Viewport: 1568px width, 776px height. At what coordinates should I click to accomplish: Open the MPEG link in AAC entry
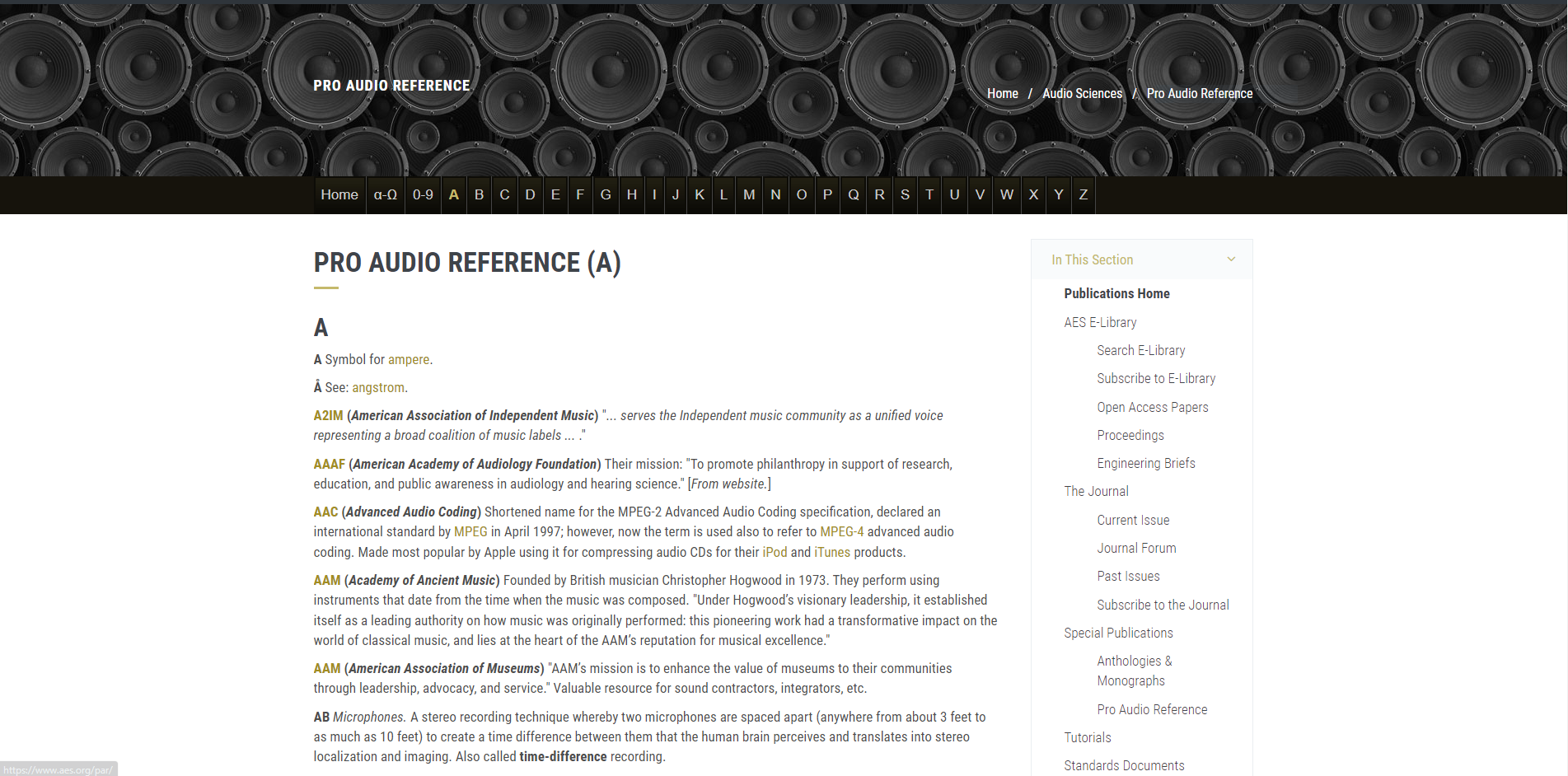470,531
